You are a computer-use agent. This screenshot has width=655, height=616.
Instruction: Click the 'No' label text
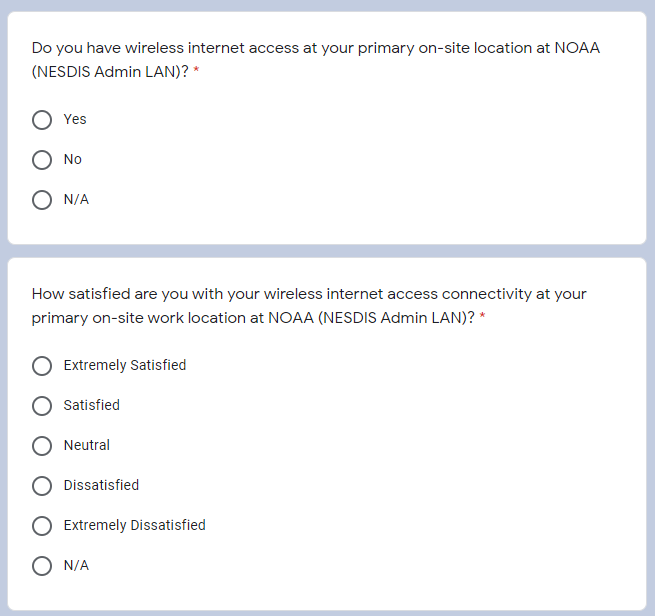(x=73, y=160)
